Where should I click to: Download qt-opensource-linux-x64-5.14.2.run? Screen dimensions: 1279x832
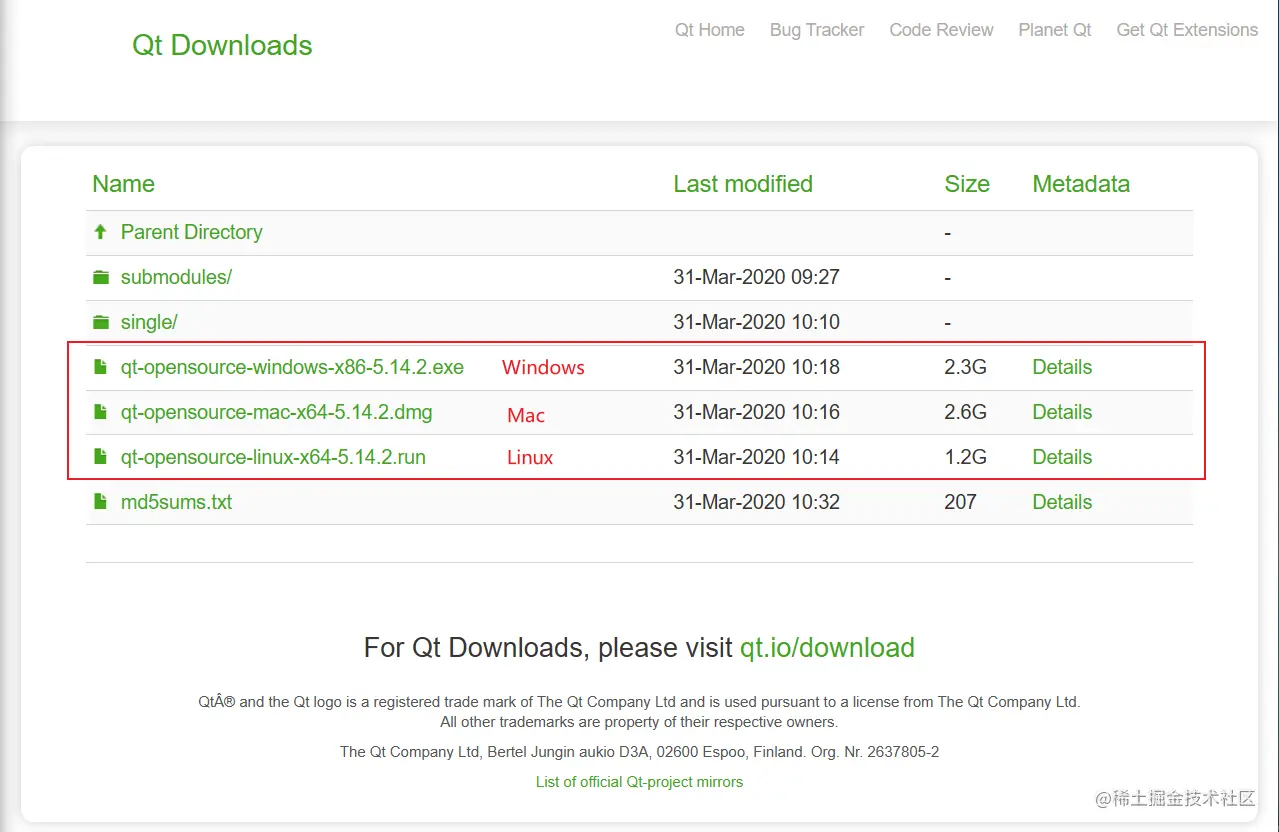pyautogui.click(x=273, y=457)
